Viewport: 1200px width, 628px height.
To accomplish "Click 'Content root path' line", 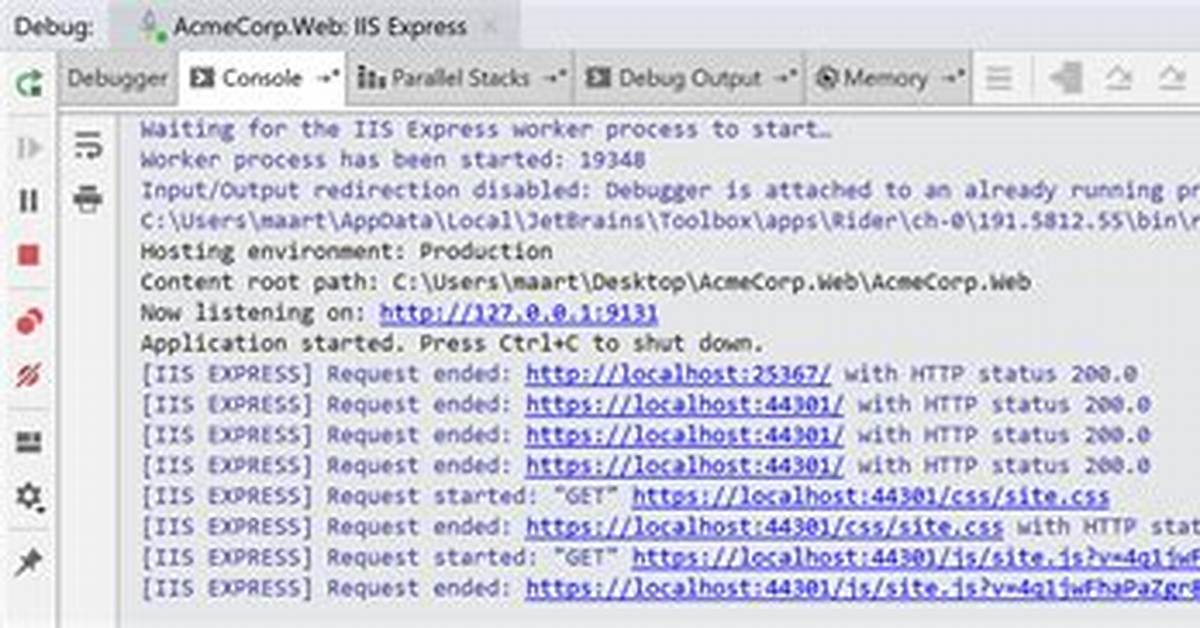I will 585,283.
